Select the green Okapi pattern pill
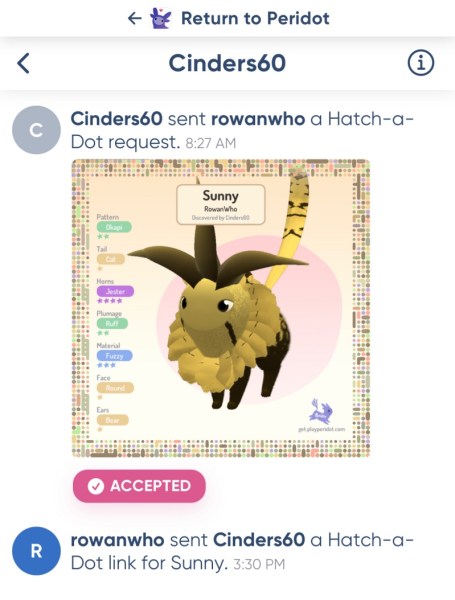The image size is (455, 600). coord(114,227)
